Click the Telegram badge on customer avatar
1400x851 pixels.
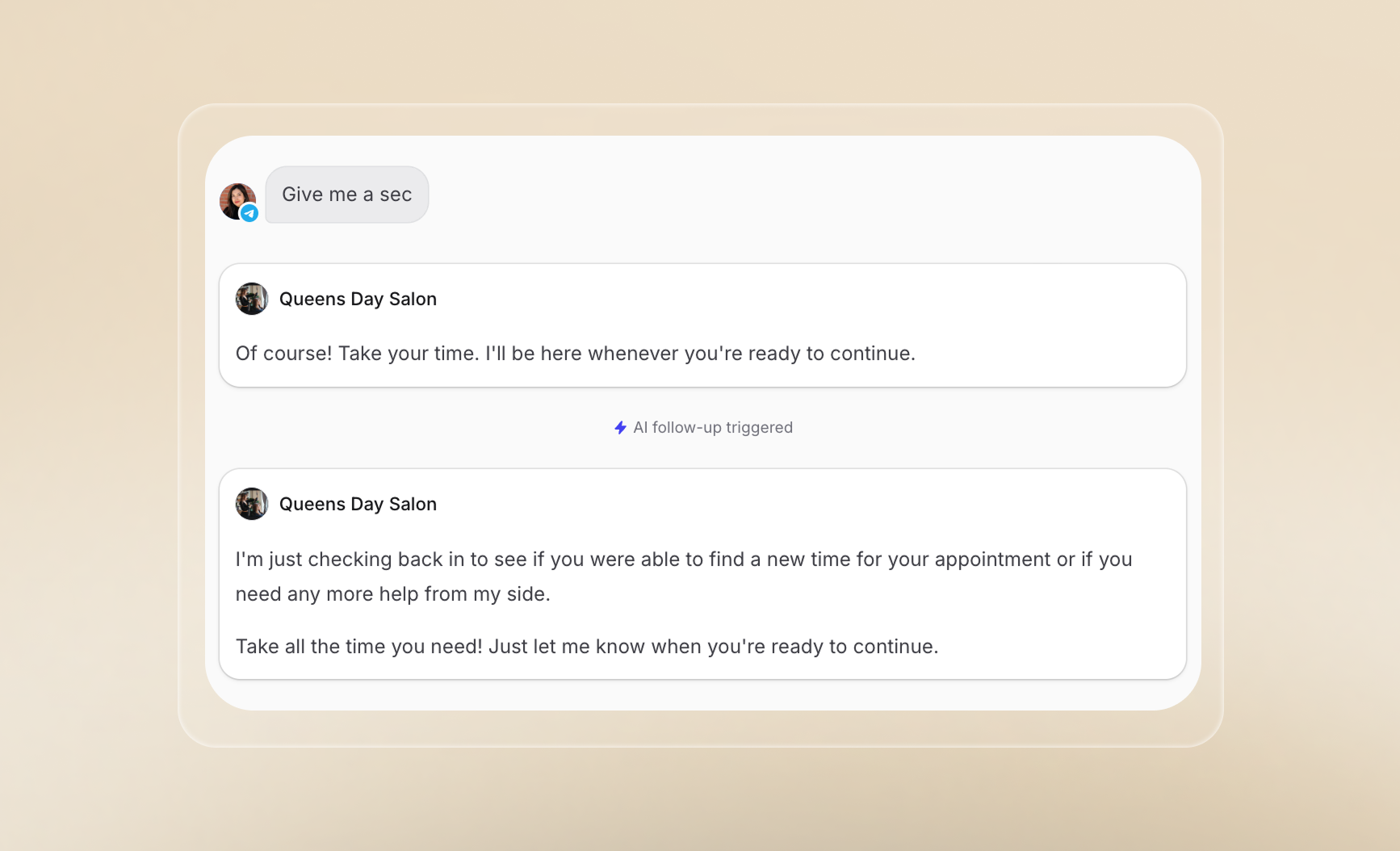pos(249,213)
